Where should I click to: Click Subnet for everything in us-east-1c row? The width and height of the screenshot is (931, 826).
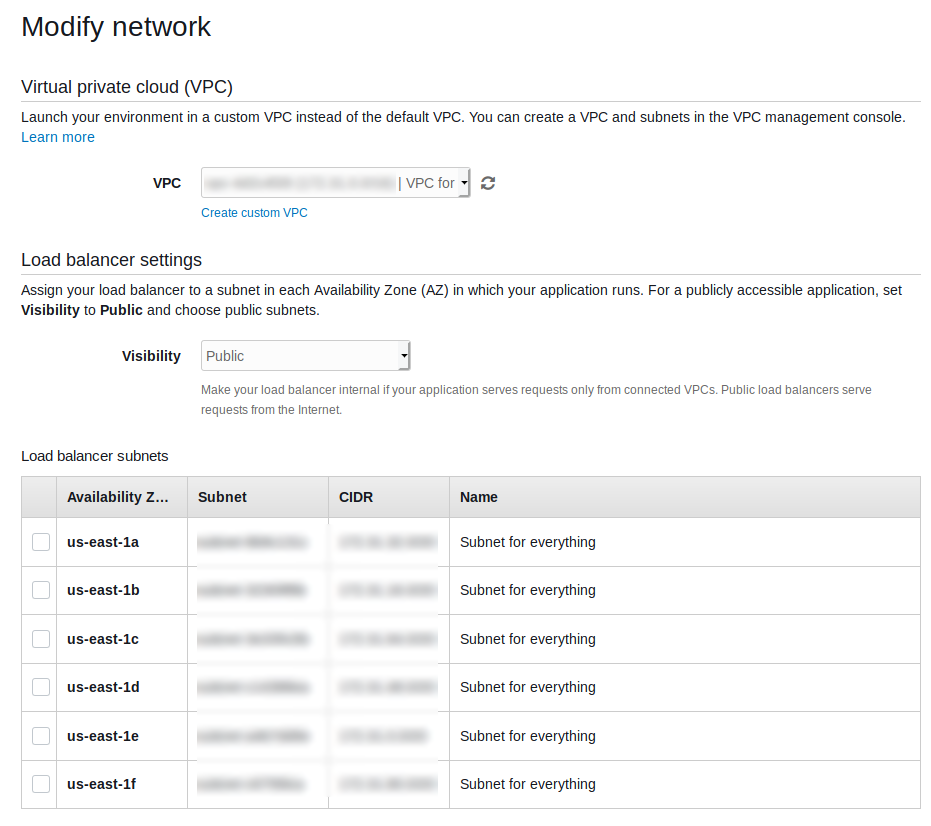(528, 640)
